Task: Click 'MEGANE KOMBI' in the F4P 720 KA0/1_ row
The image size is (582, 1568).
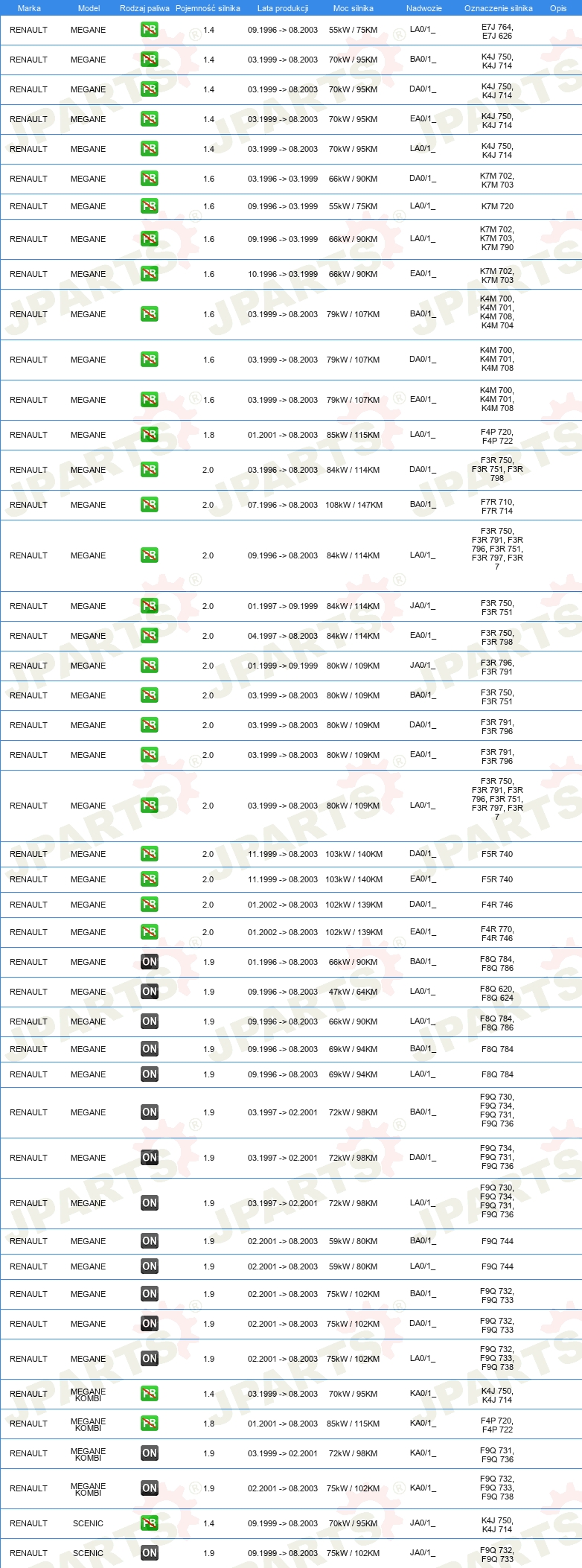Action: pyautogui.click(x=88, y=1424)
